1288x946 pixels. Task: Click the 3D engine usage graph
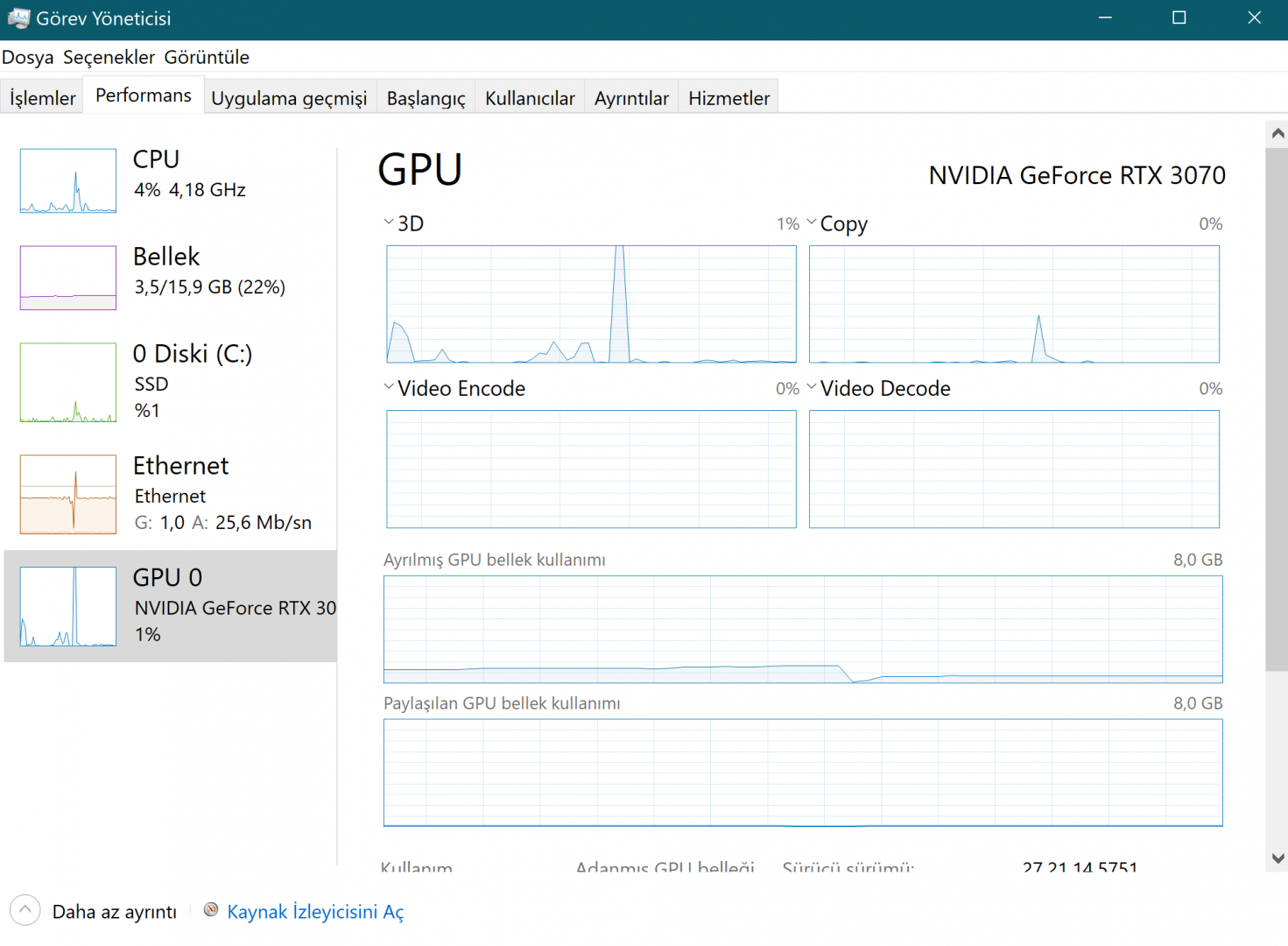(x=591, y=304)
